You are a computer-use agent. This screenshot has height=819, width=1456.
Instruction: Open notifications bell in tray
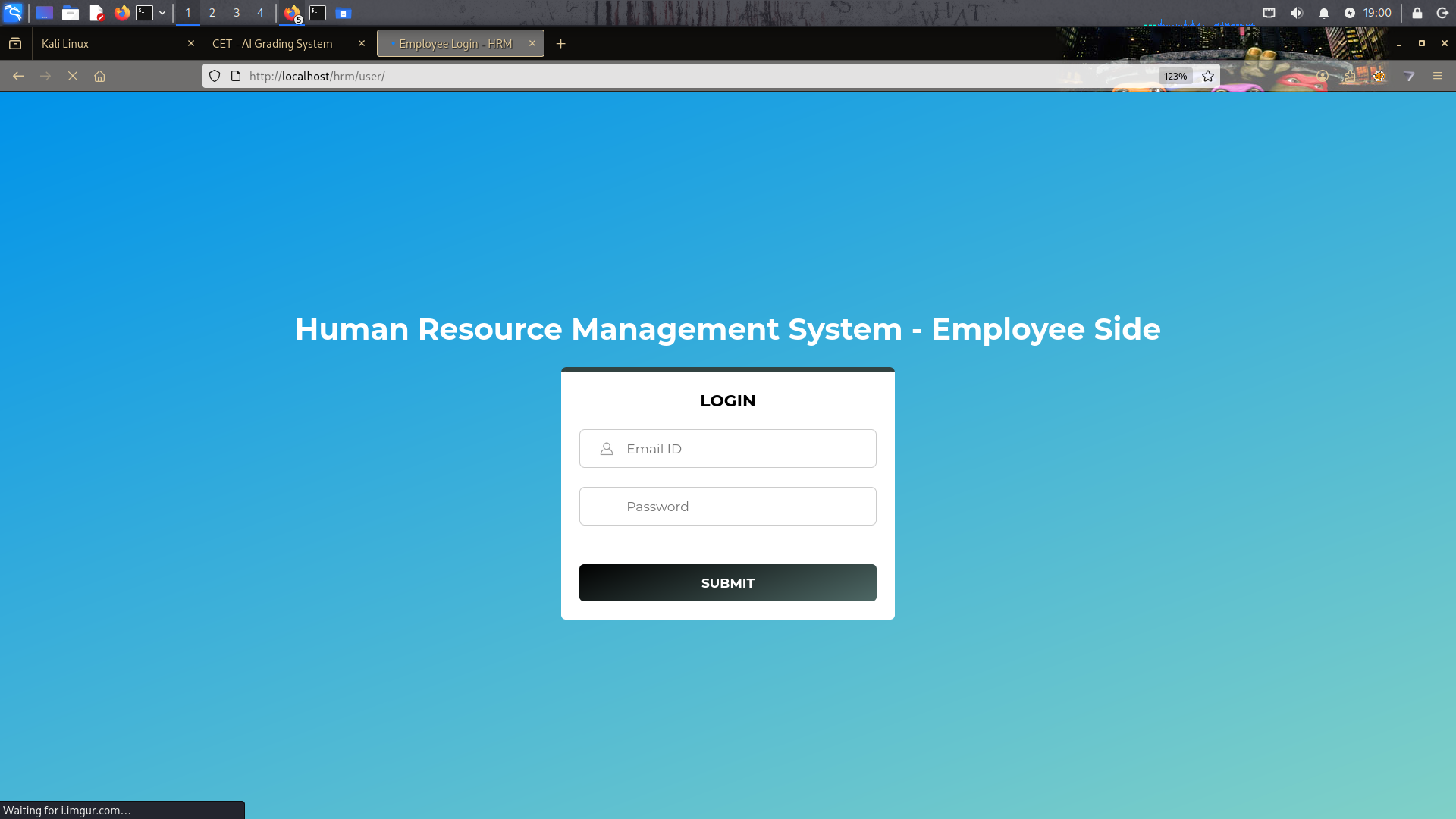(x=1324, y=13)
